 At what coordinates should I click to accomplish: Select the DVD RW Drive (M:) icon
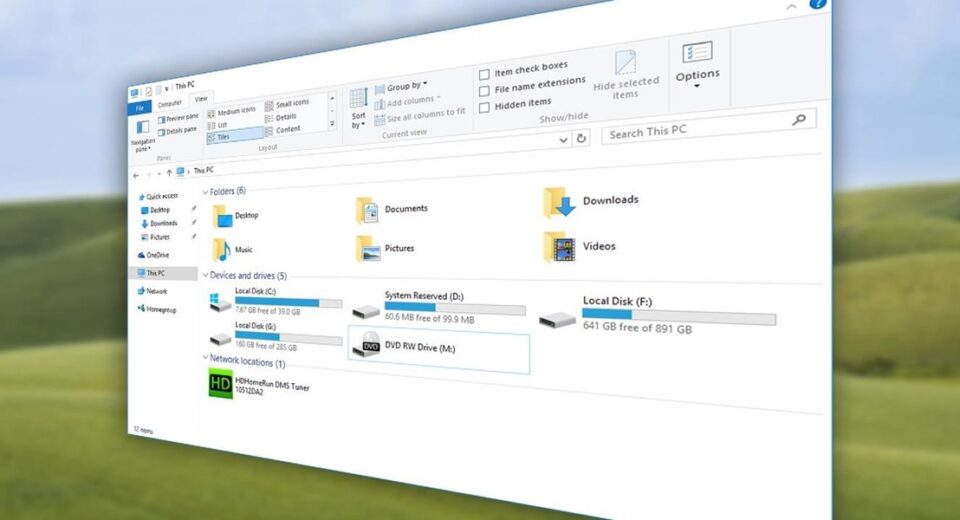[x=367, y=345]
